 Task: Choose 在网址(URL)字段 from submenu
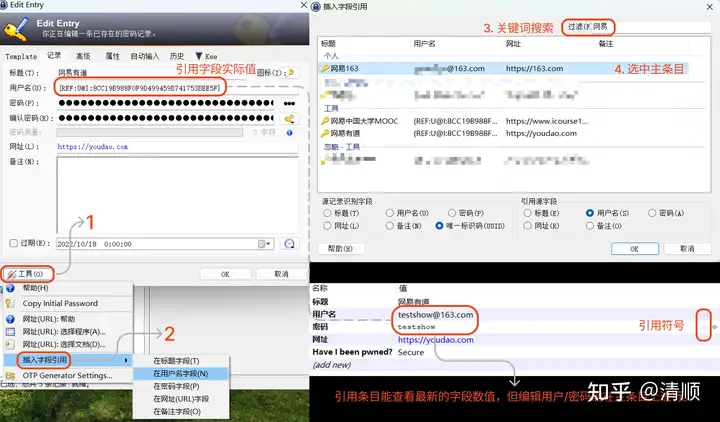point(181,399)
